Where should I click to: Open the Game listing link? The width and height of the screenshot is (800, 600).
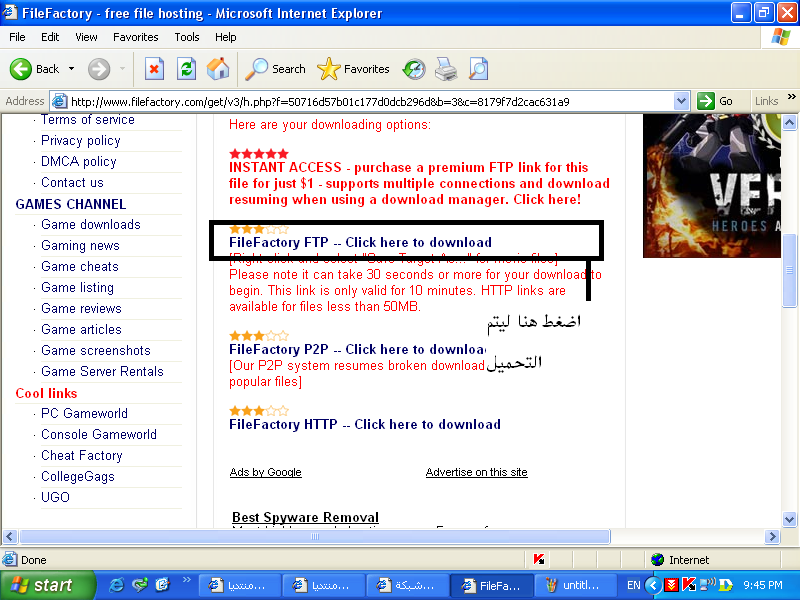(77, 287)
